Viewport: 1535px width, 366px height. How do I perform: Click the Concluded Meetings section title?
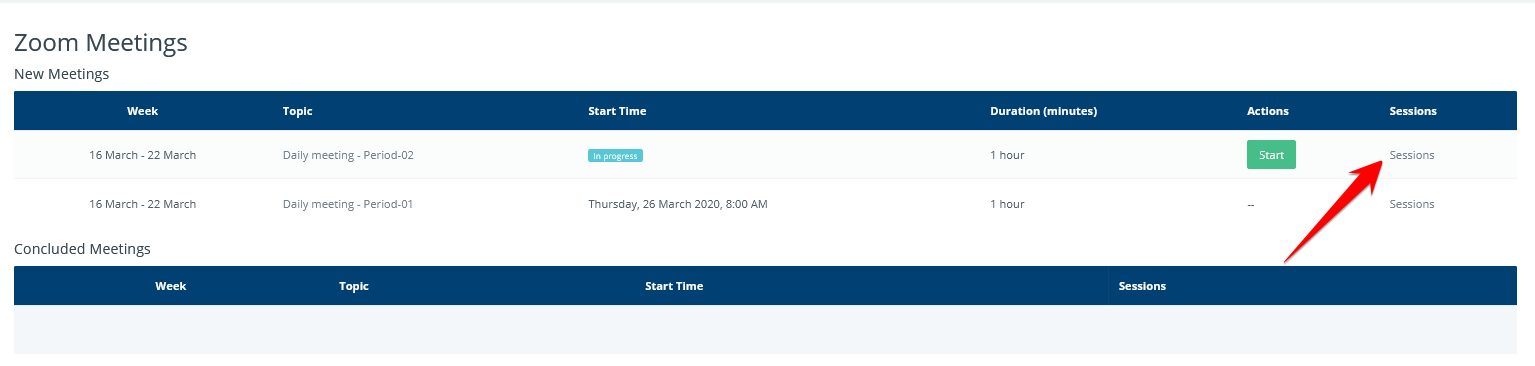pyautogui.click(x=82, y=249)
